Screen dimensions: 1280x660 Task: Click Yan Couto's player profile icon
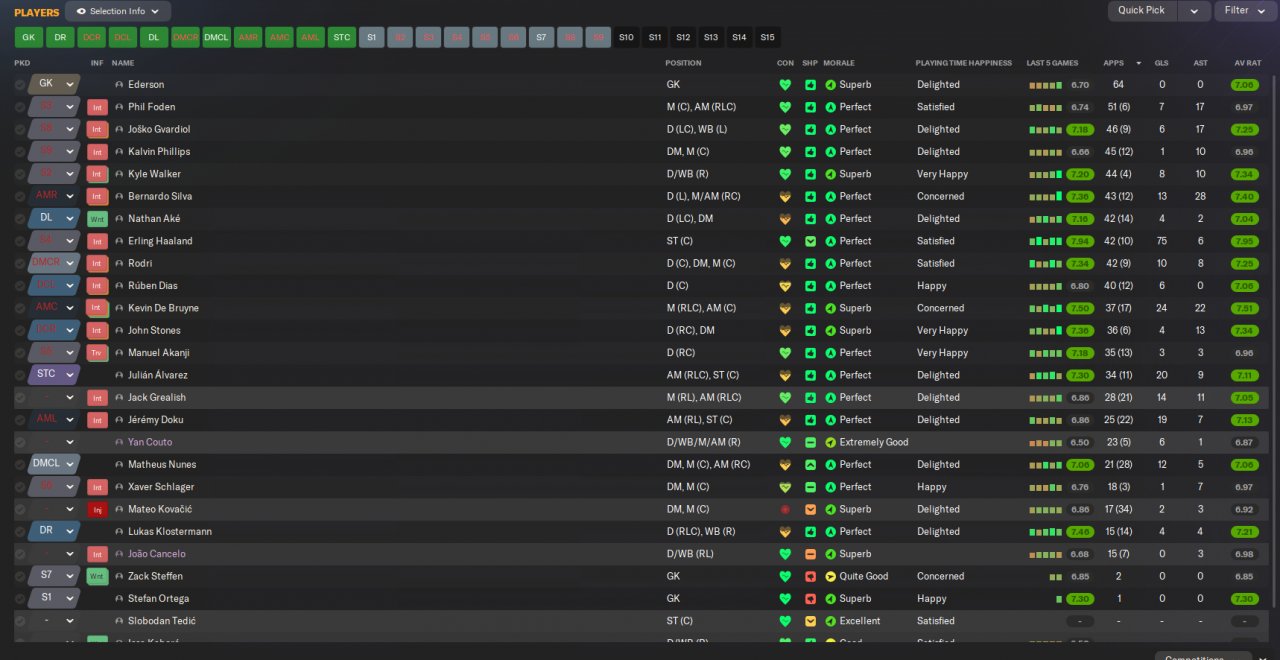tap(119, 442)
